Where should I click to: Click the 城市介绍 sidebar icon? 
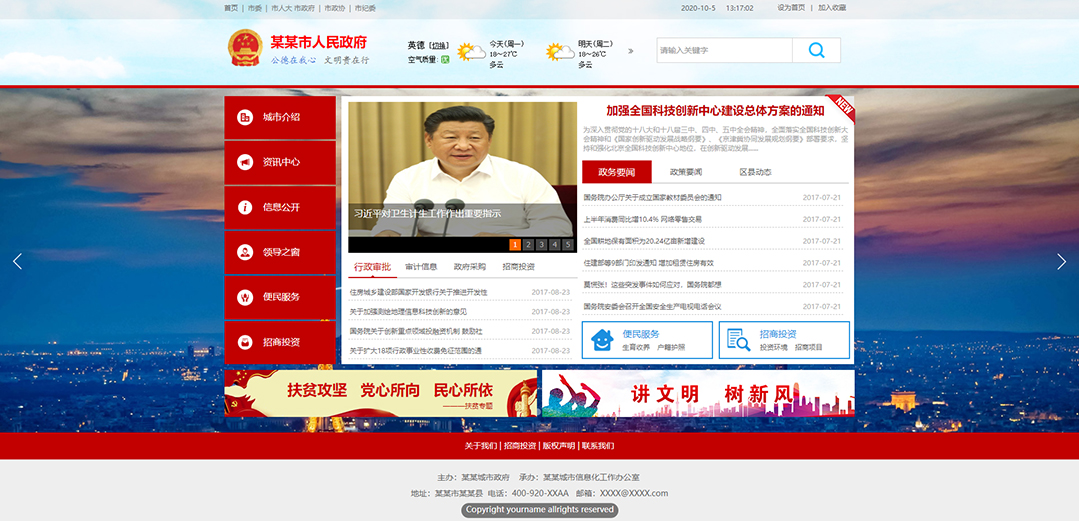coord(245,118)
